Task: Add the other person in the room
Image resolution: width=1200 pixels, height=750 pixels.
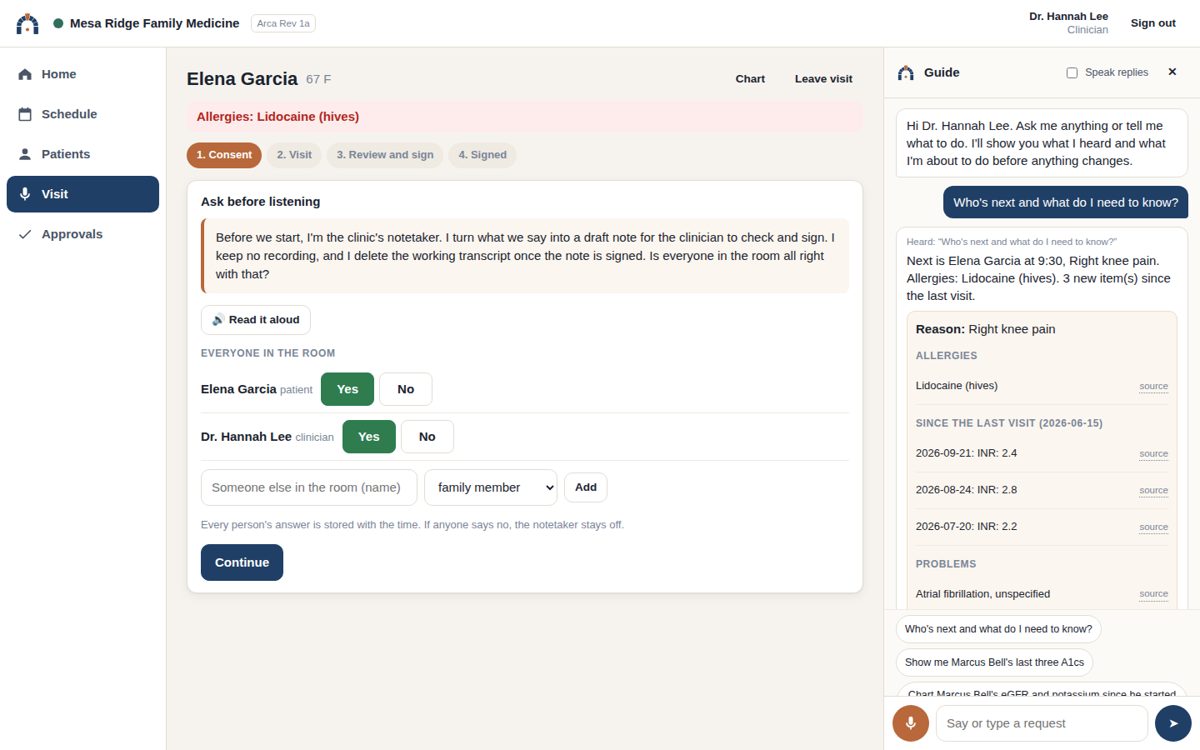Action: tap(586, 487)
